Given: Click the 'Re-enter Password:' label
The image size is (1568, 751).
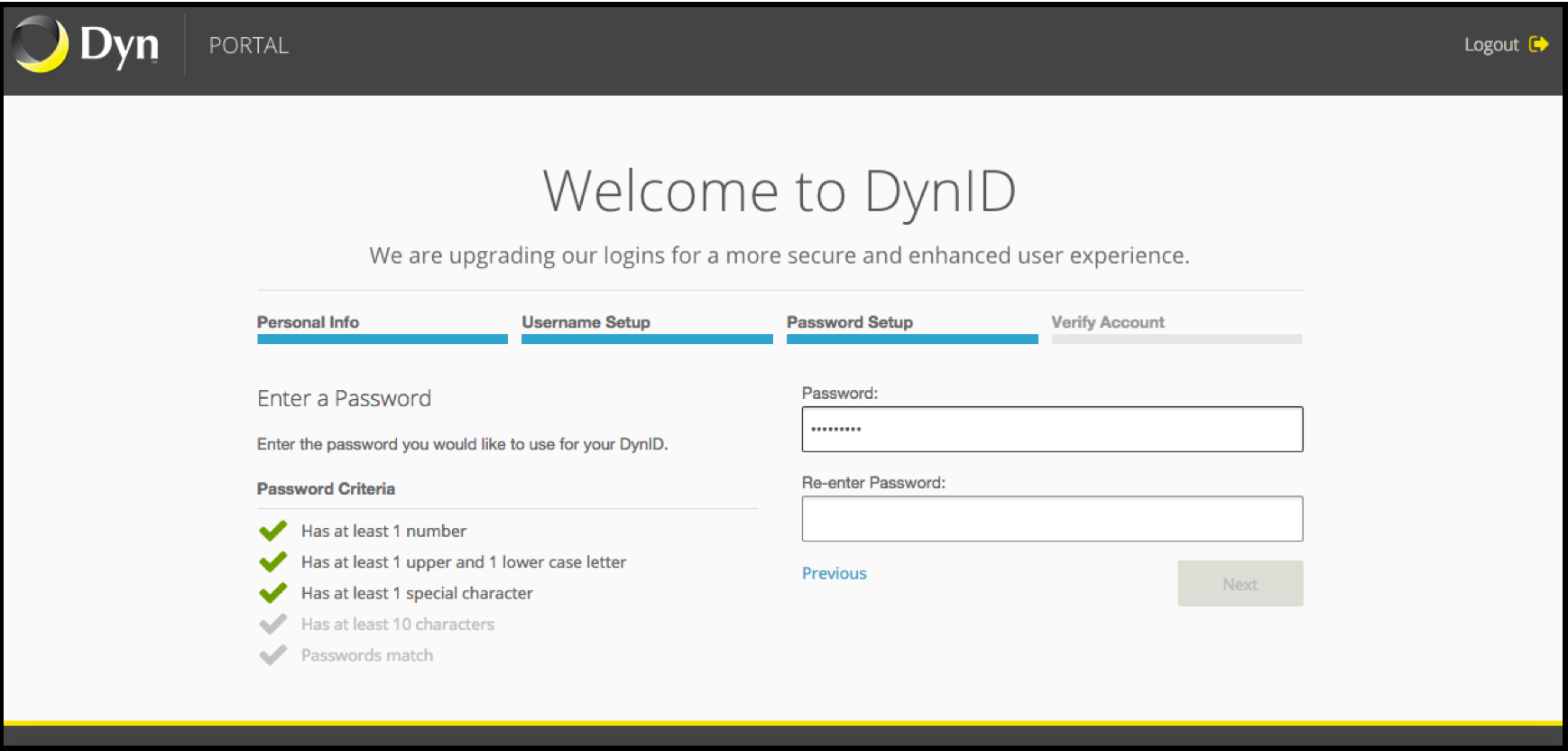Looking at the screenshot, I should coord(873,483).
